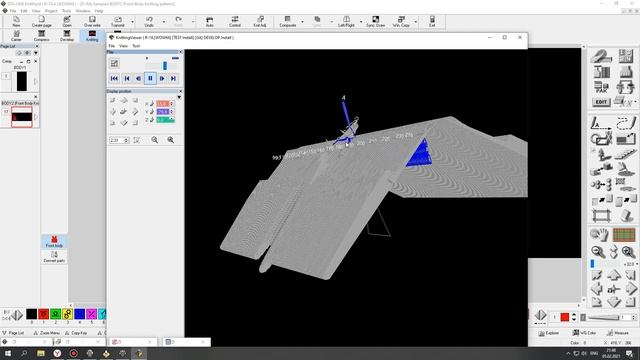
Task: Click the zoom out magnifier in right palette
Action: point(598,252)
